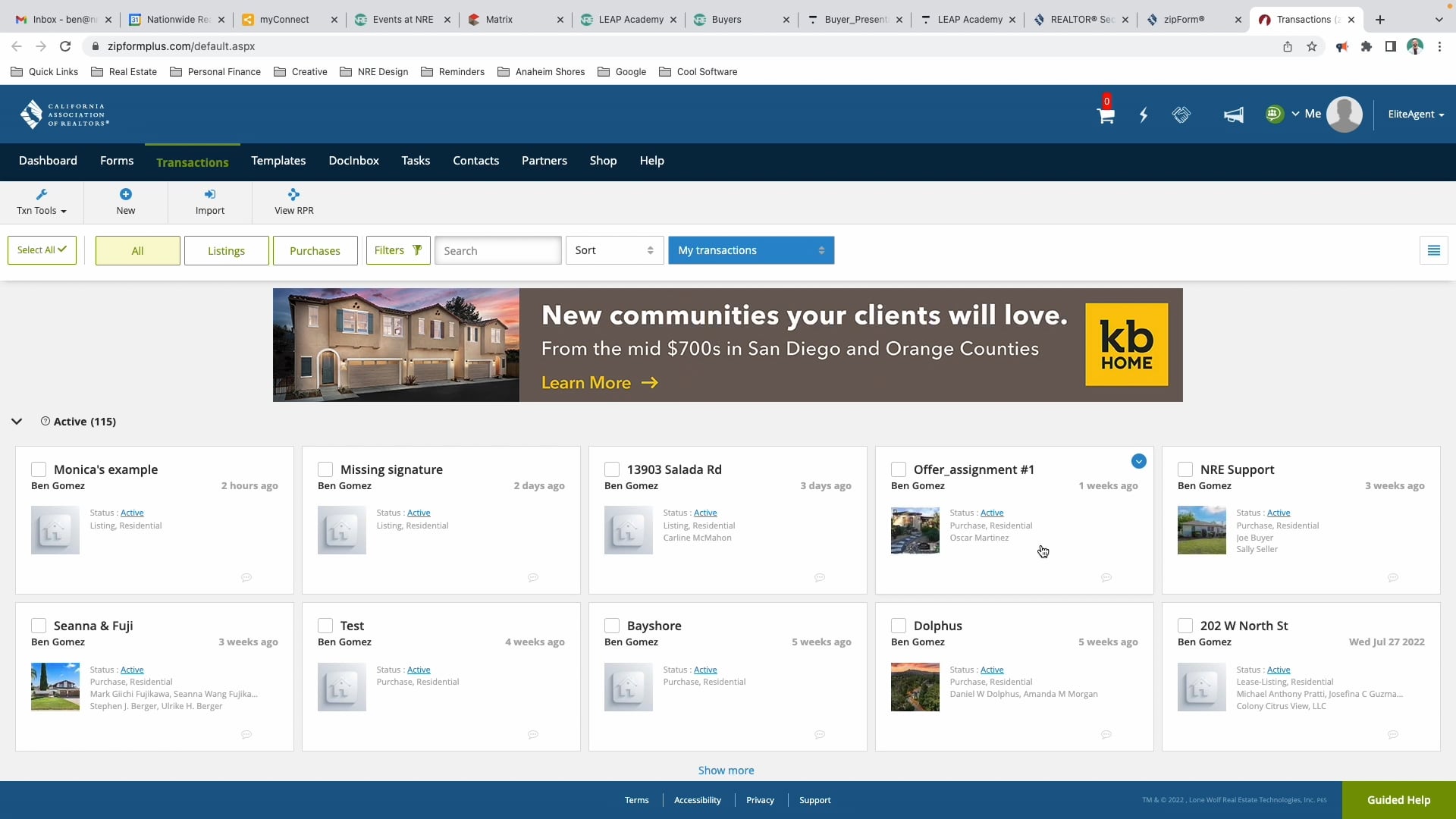Click the Show more link
Screen dimensions: 1456x819
tap(726, 770)
